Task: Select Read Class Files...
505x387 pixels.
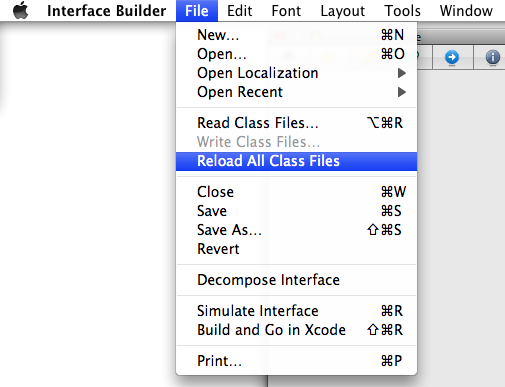Action: tap(296, 123)
